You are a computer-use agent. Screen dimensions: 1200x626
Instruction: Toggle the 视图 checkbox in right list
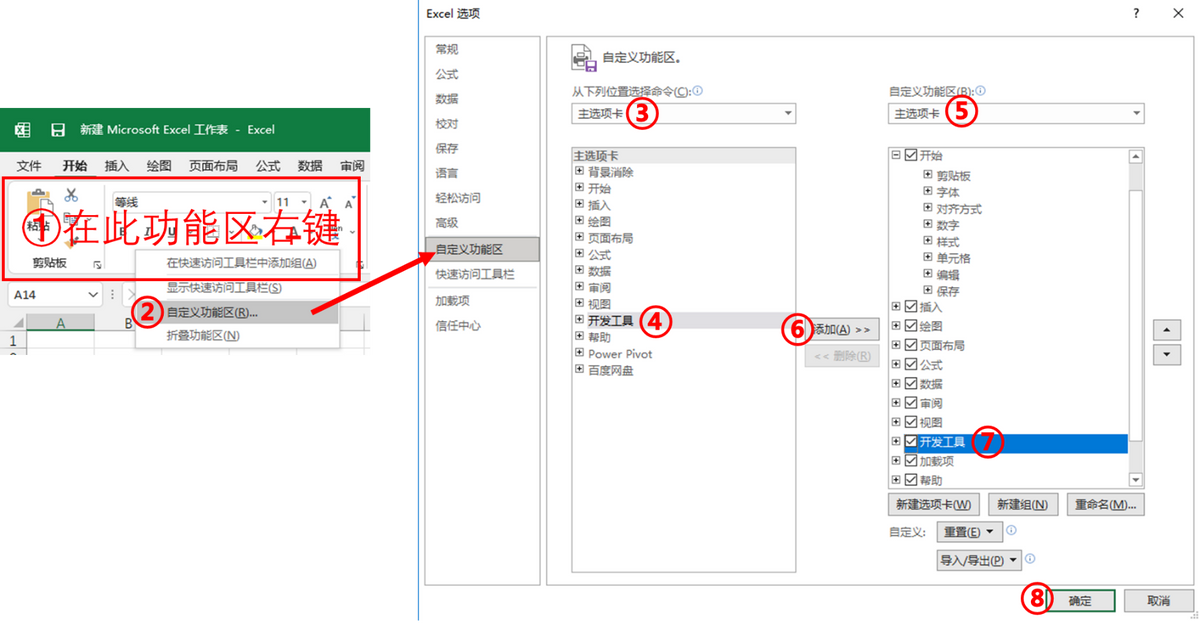[910, 422]
